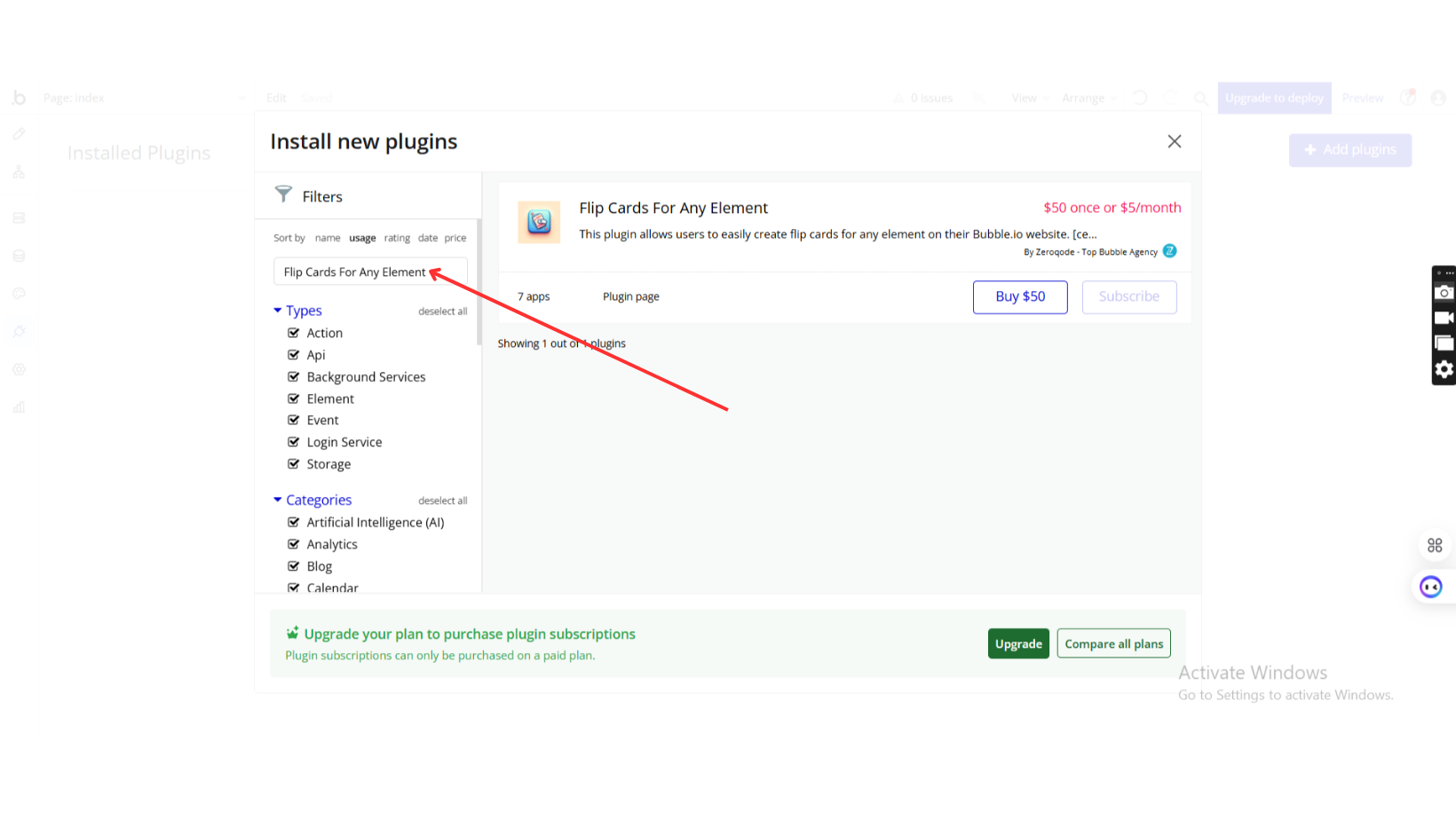
Task: Open the Logs tab chart icon
Action: 19,407
